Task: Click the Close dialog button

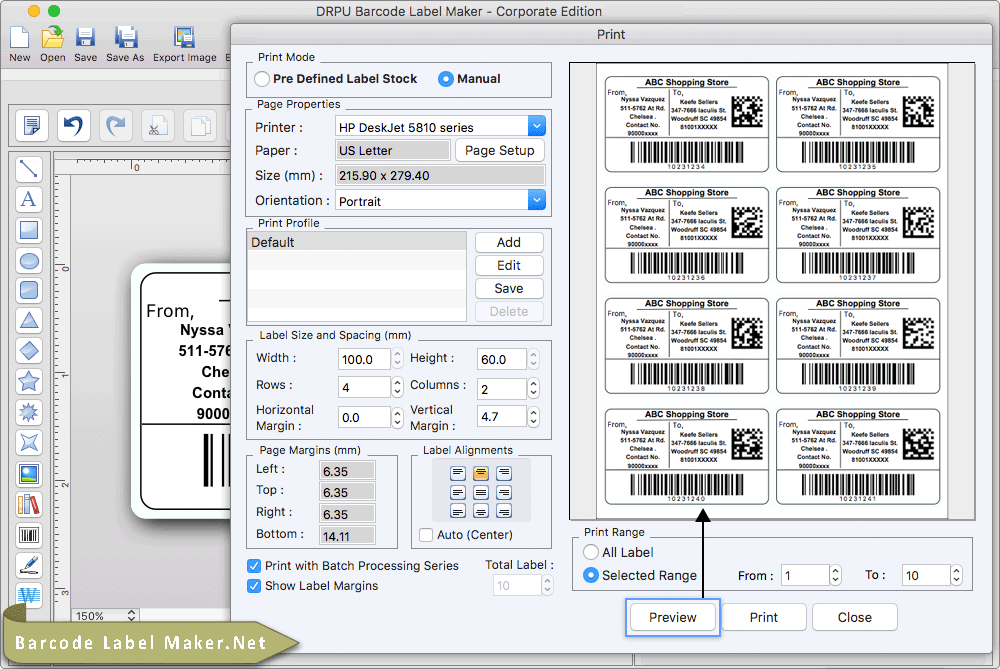Action: [855, 617]
